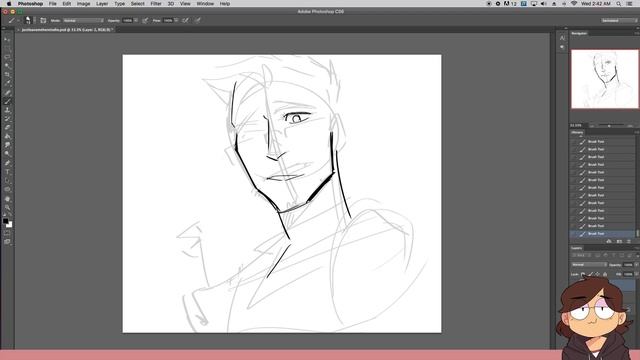Select the Eyedropper tool
The height and width of the screenshot is (360, 640).
(x=7, y=83)
